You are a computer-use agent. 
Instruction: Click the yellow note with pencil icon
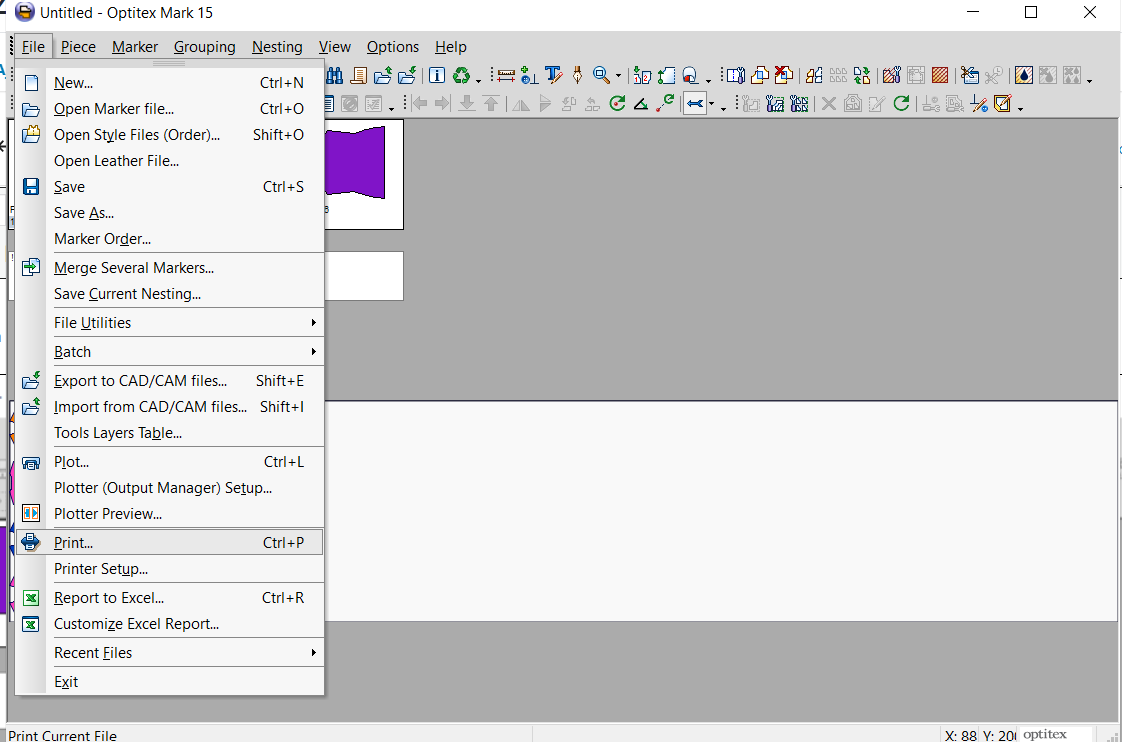click(1003, 104)
